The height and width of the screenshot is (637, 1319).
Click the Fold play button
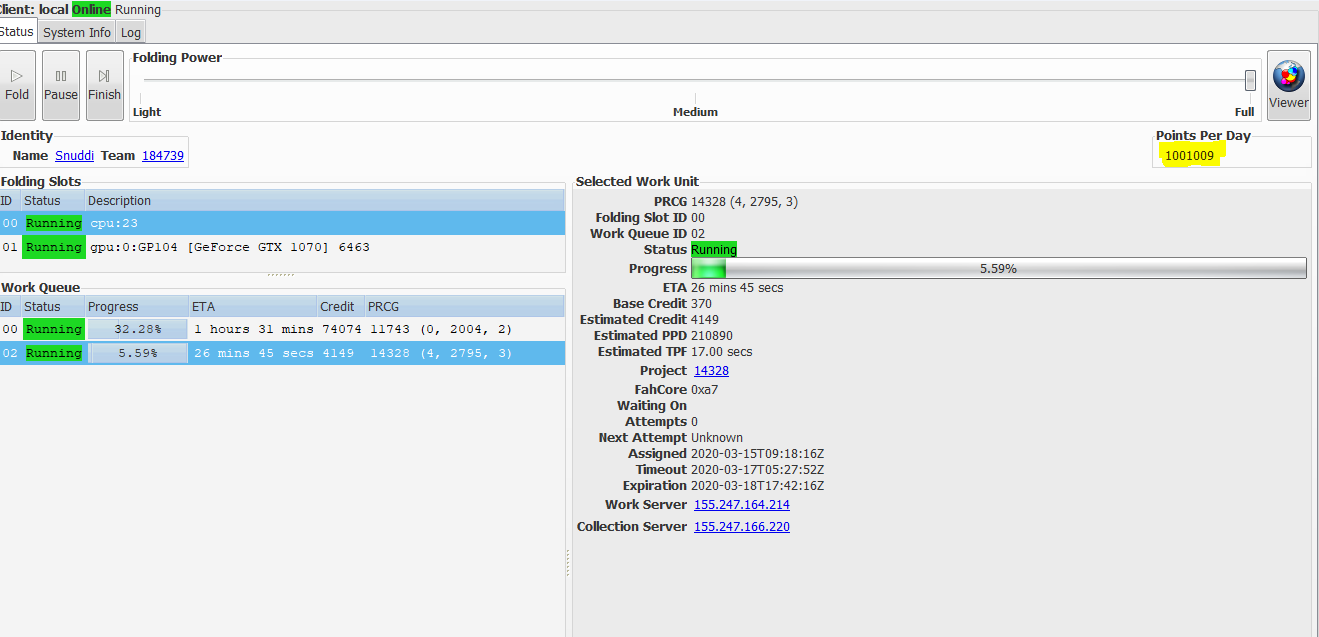[x=17, y=85]
